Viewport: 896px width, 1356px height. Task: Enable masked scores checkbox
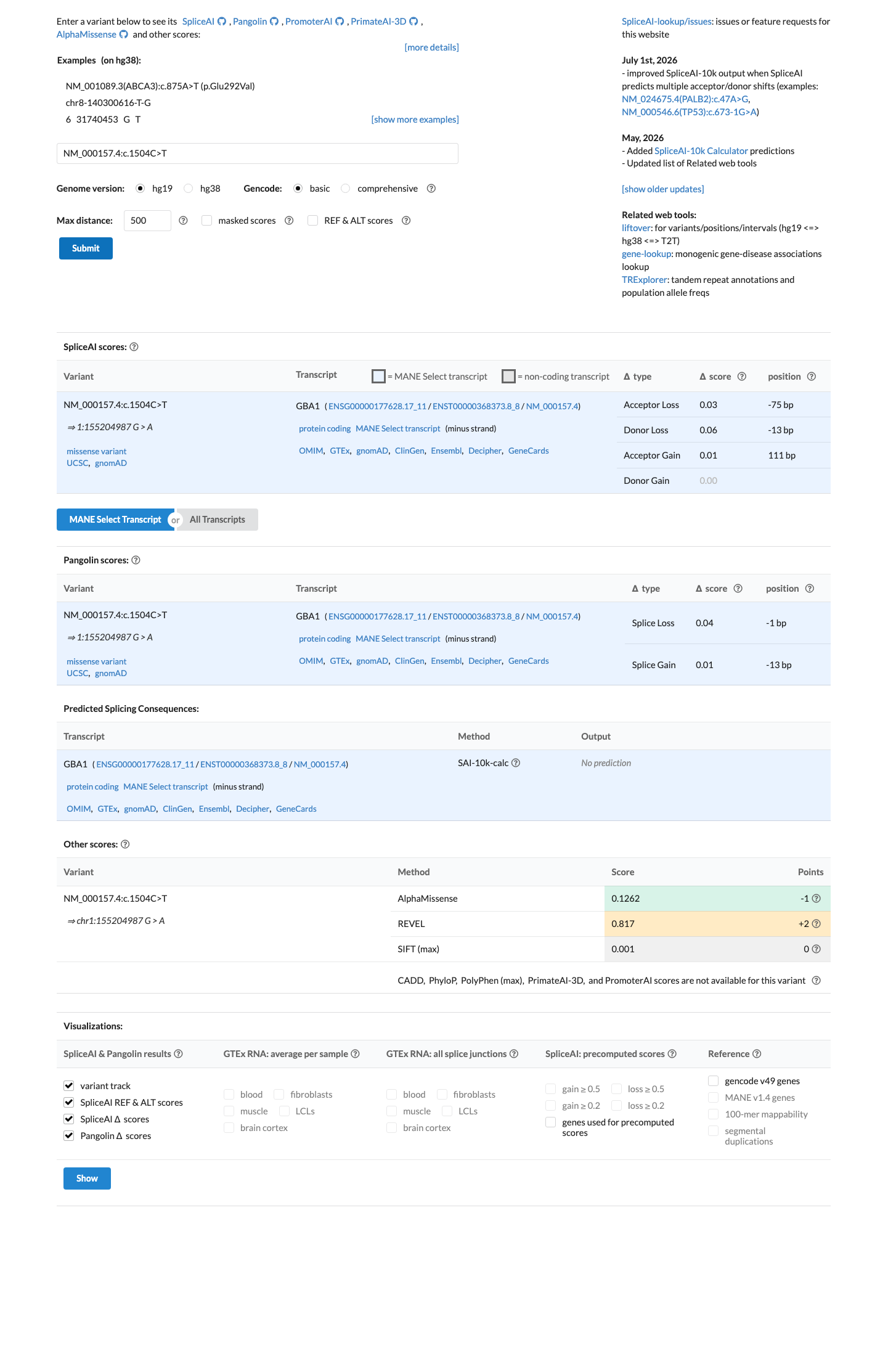tap(207, 221)
